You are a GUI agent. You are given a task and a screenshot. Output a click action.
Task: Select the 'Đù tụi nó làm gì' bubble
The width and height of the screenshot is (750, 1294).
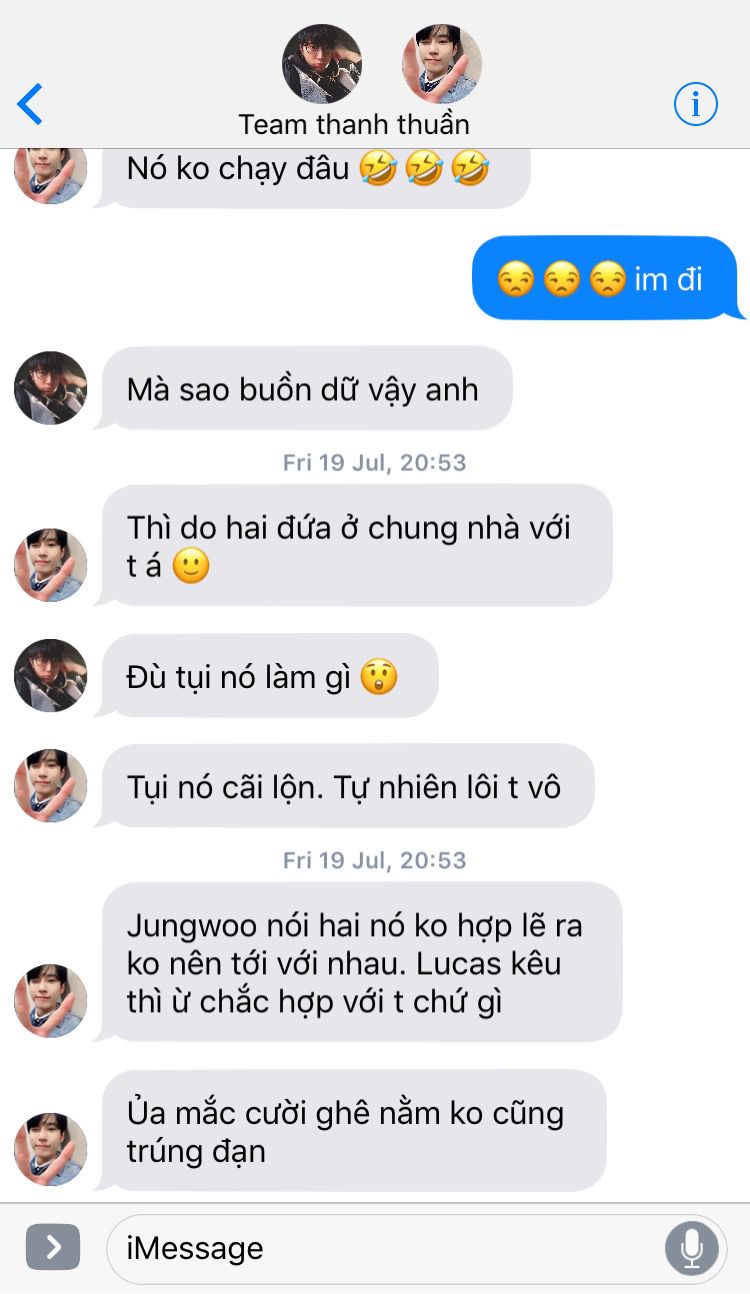point(267,676)
